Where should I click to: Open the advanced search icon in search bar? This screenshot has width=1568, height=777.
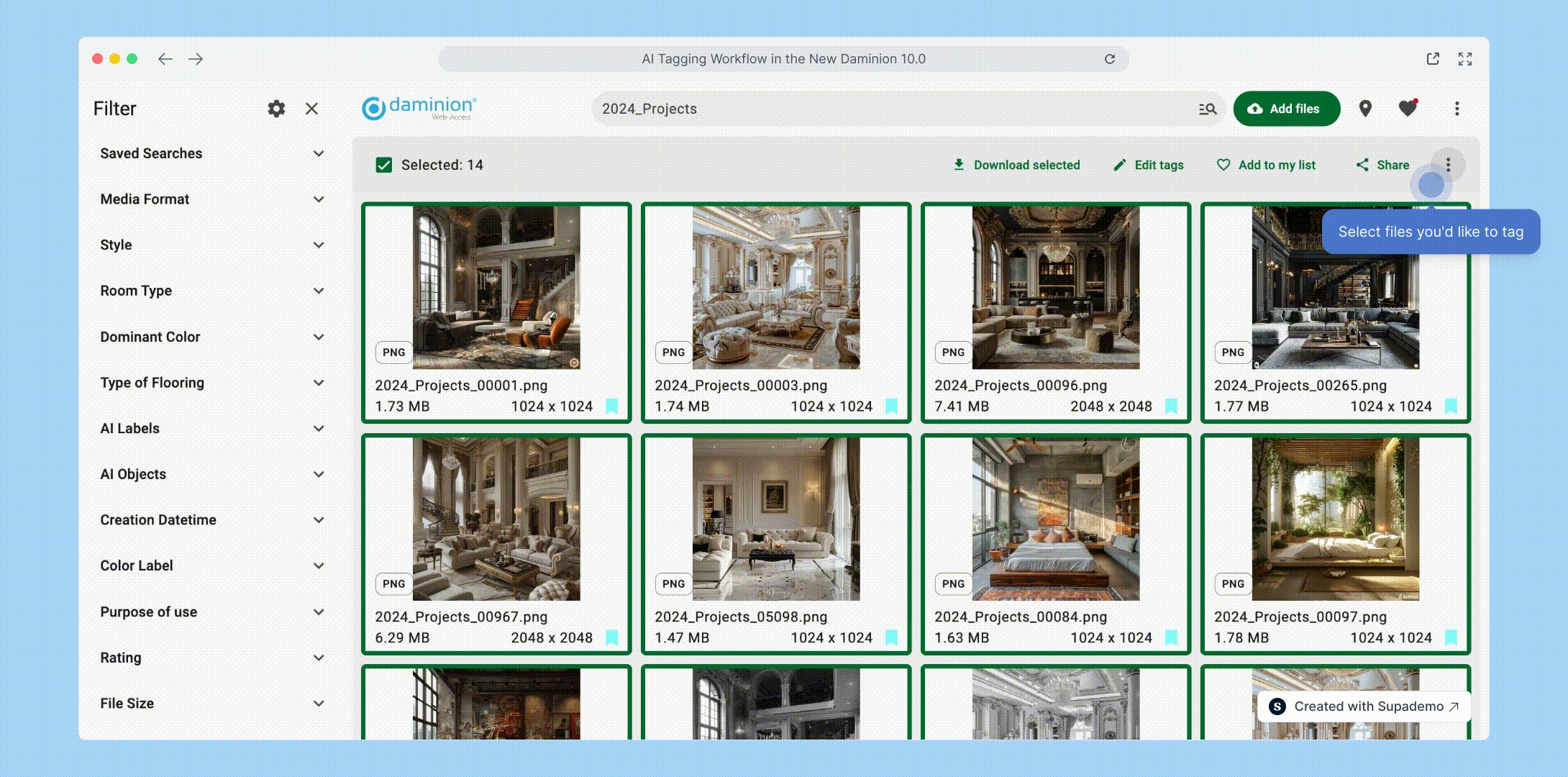coord(1208,109)
